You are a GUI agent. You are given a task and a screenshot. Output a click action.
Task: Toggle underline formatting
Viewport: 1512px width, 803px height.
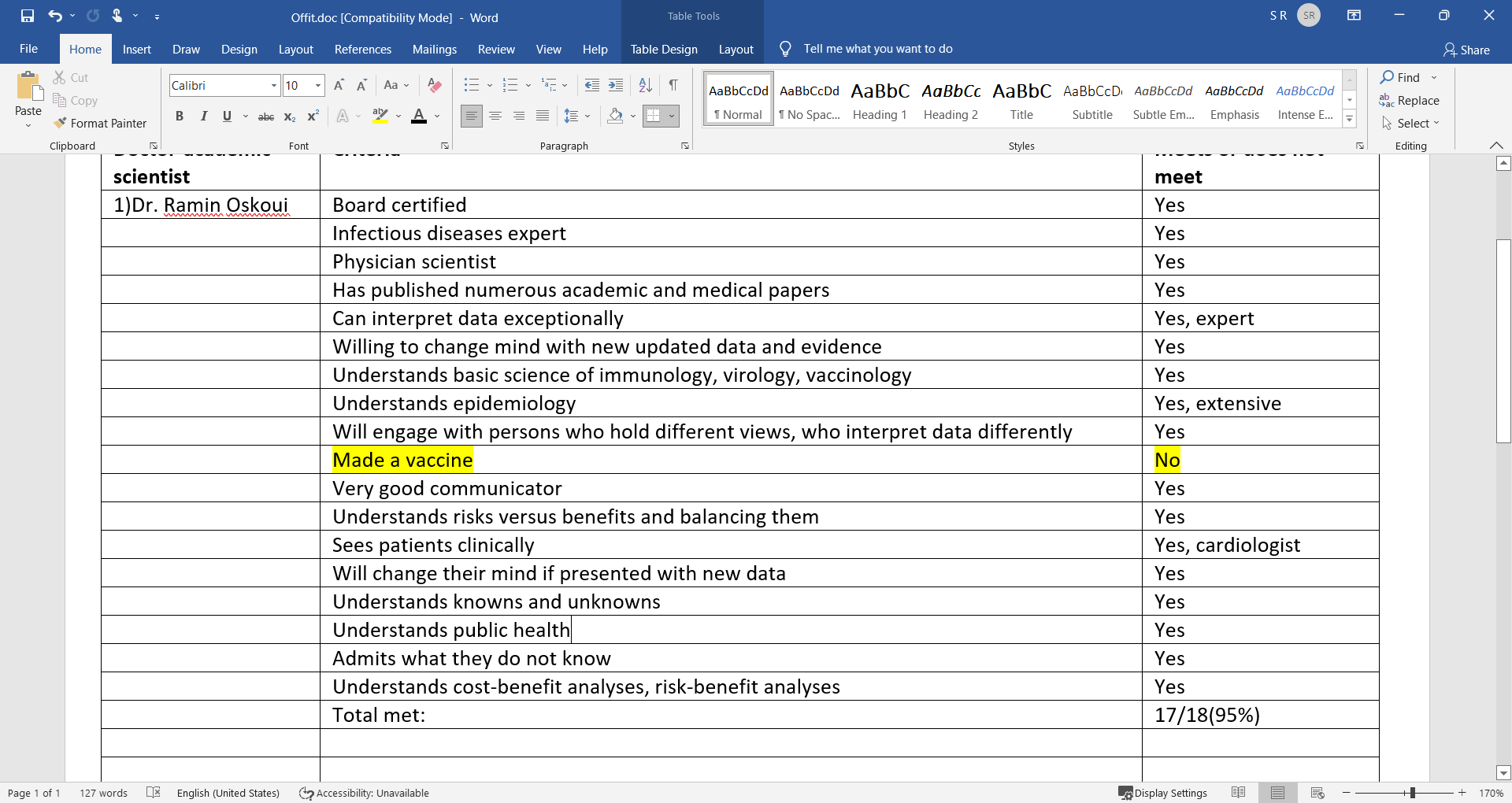[227, 117]
